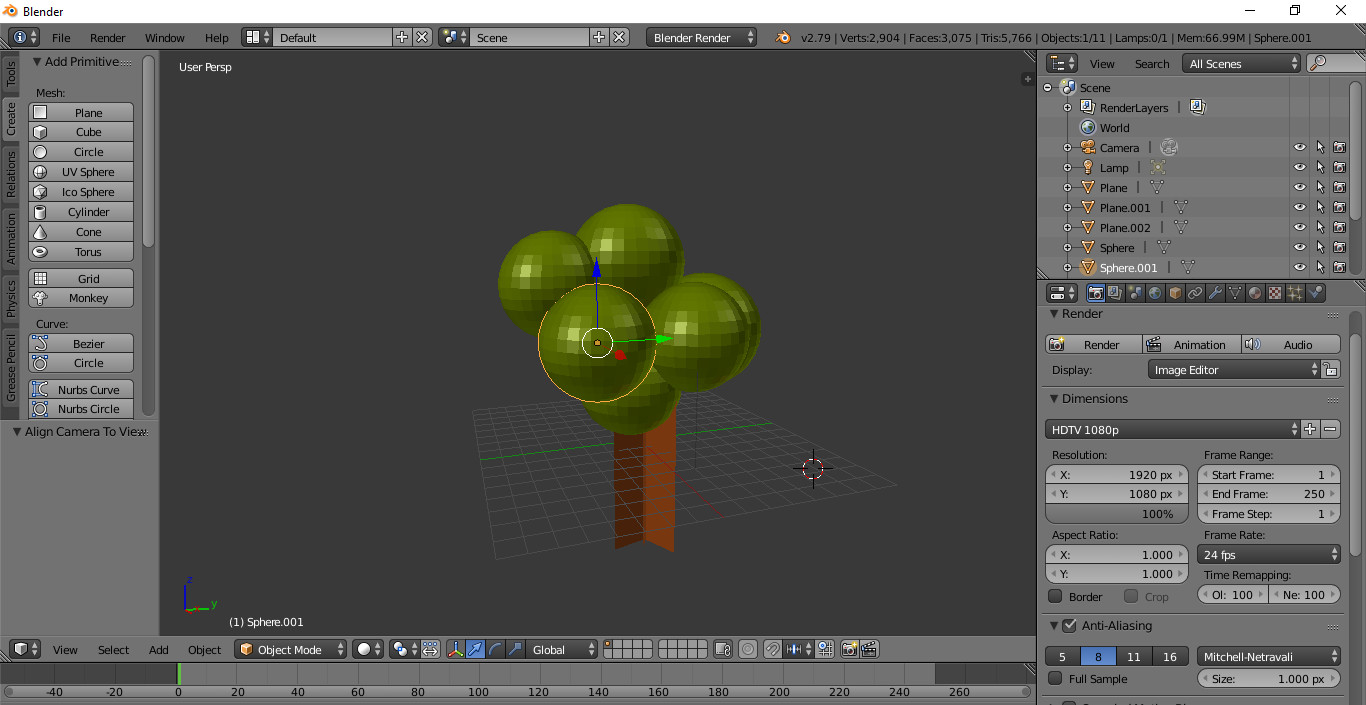This screenshot has height=705, width=1366.
Task: Expand the Sphere.001 outliner entry
Action: pos(1067,267)
